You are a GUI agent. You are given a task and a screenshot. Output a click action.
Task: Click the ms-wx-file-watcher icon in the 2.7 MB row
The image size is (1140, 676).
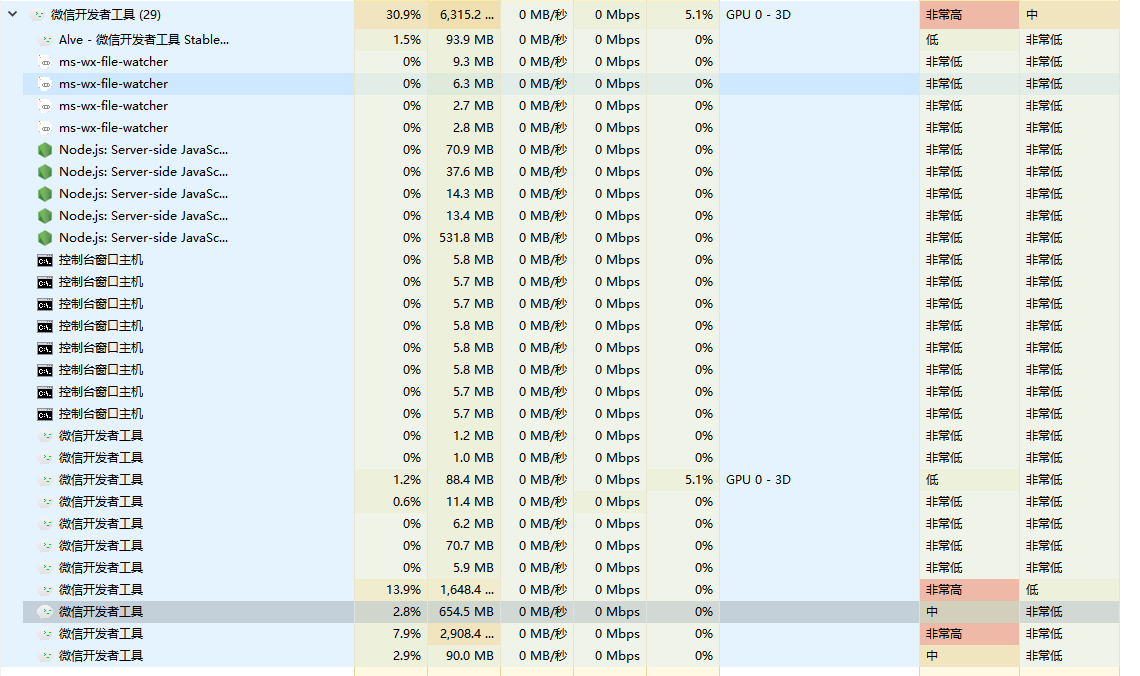45,106
